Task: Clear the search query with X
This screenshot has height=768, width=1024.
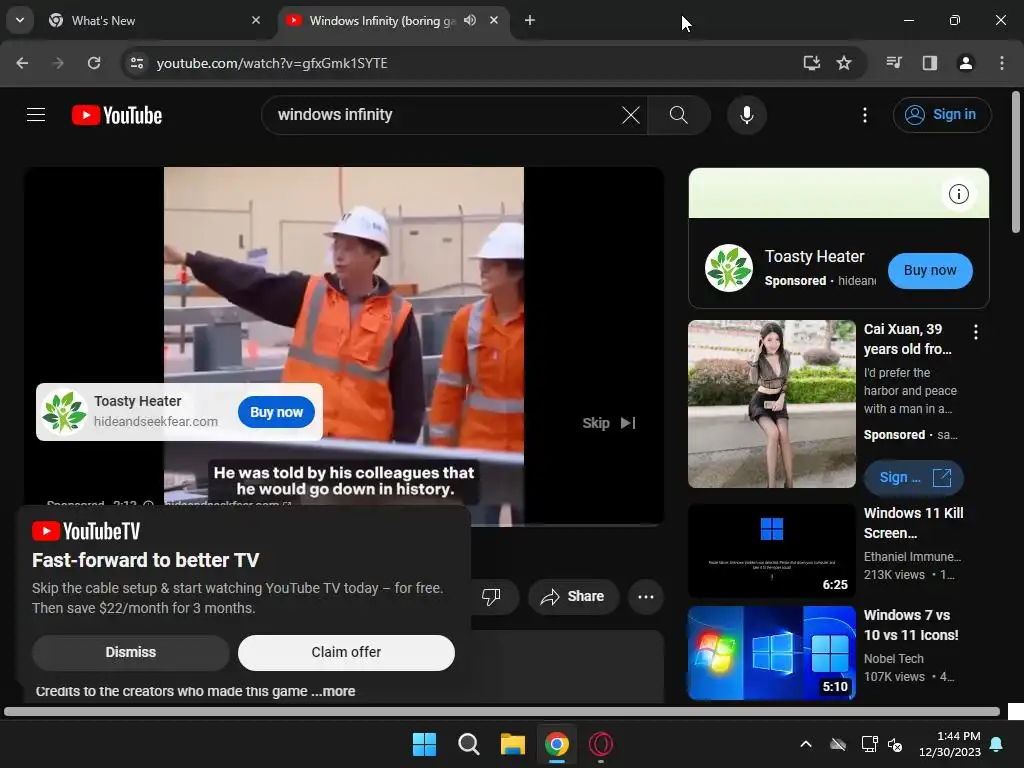Action: tap(631, 115)
